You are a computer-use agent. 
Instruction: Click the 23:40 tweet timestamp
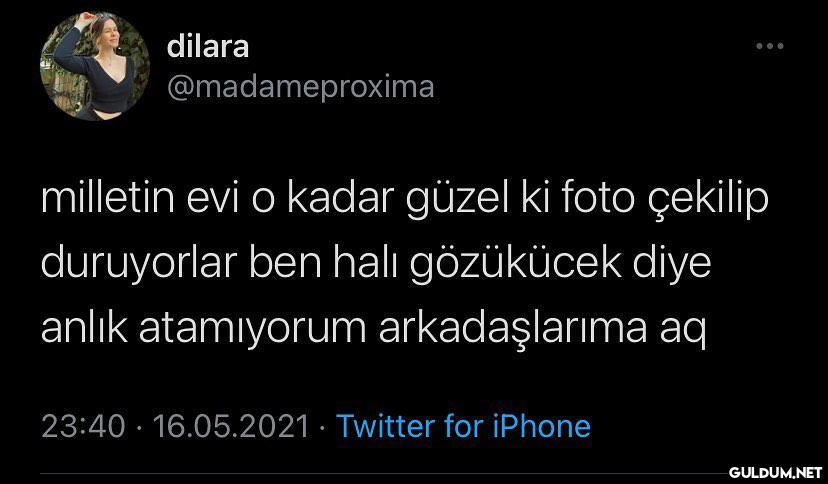click(x=83, y=426)
